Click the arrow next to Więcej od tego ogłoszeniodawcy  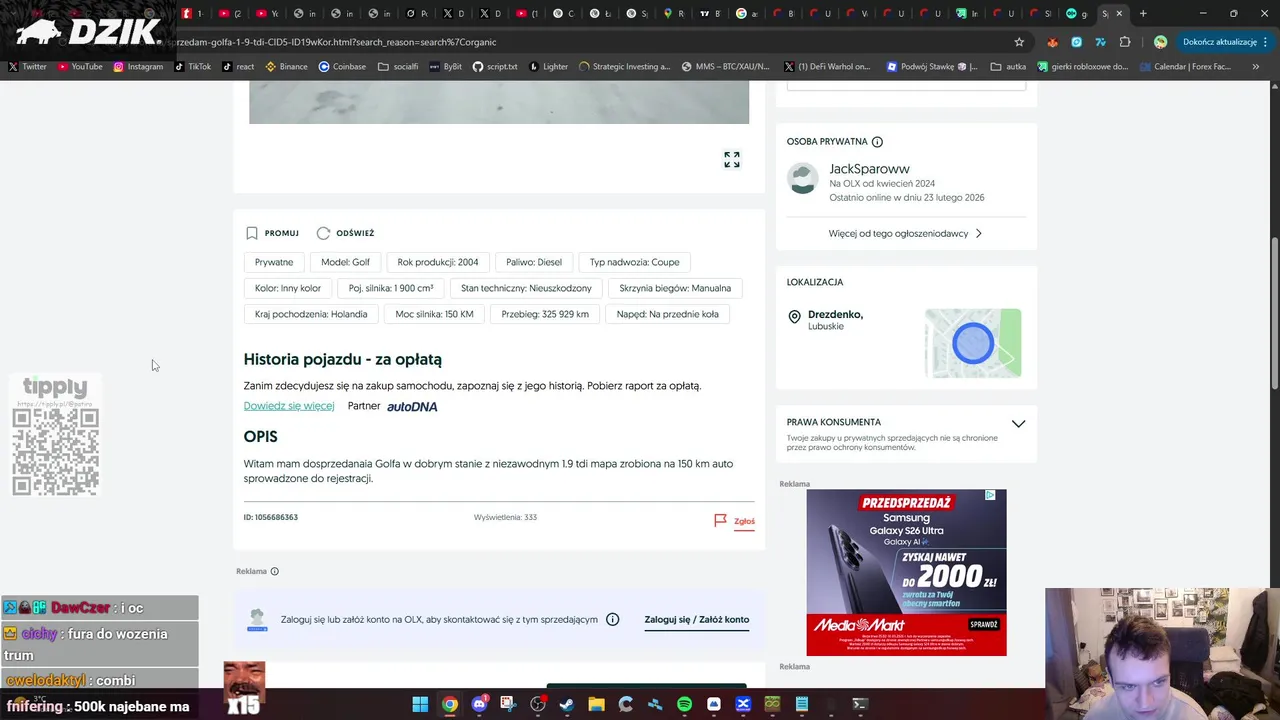point(978,233)
